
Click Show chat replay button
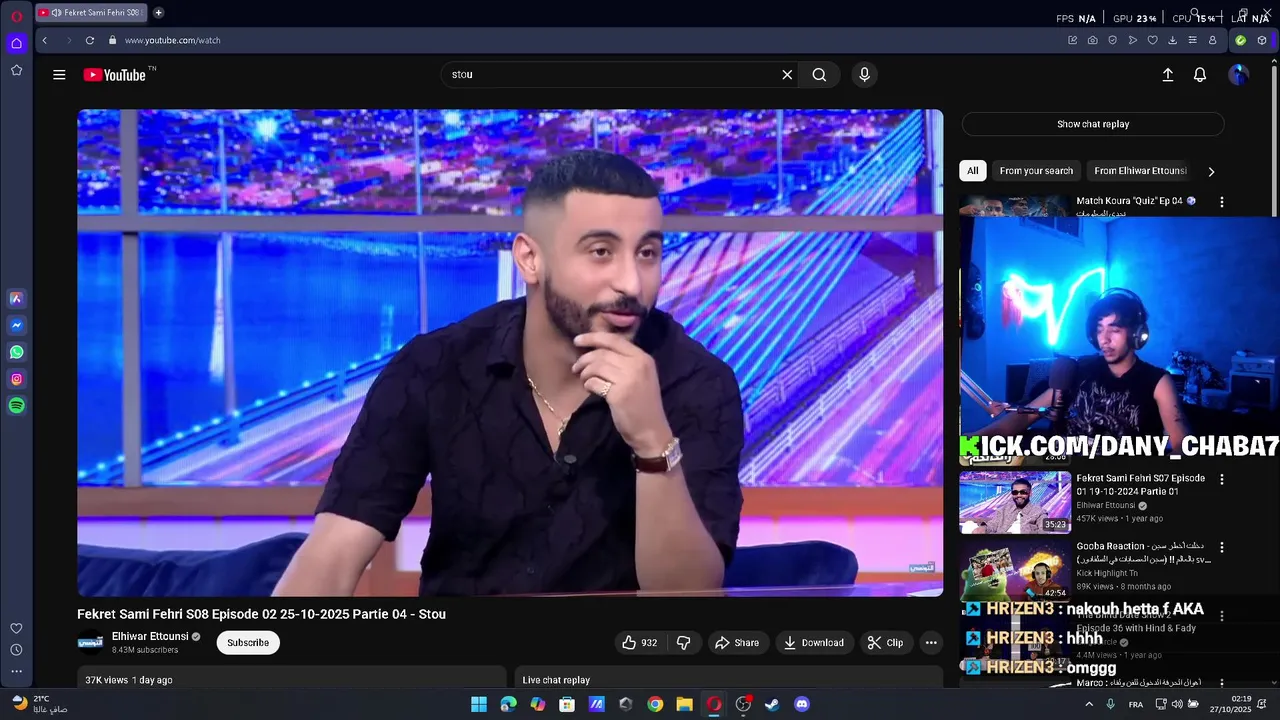pyautogui.click(x=1093, y=124)
